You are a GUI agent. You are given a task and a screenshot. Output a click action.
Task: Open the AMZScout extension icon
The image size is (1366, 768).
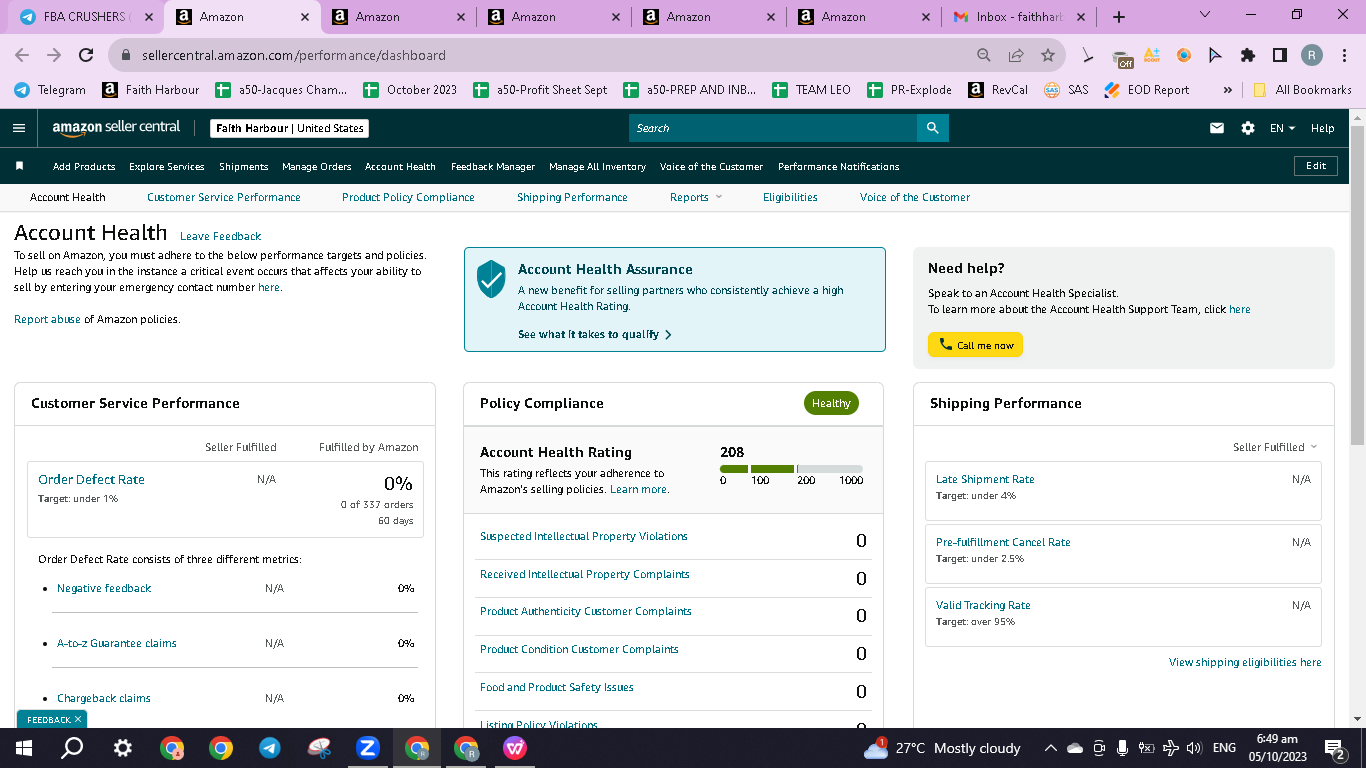[x=1152, y=55]
